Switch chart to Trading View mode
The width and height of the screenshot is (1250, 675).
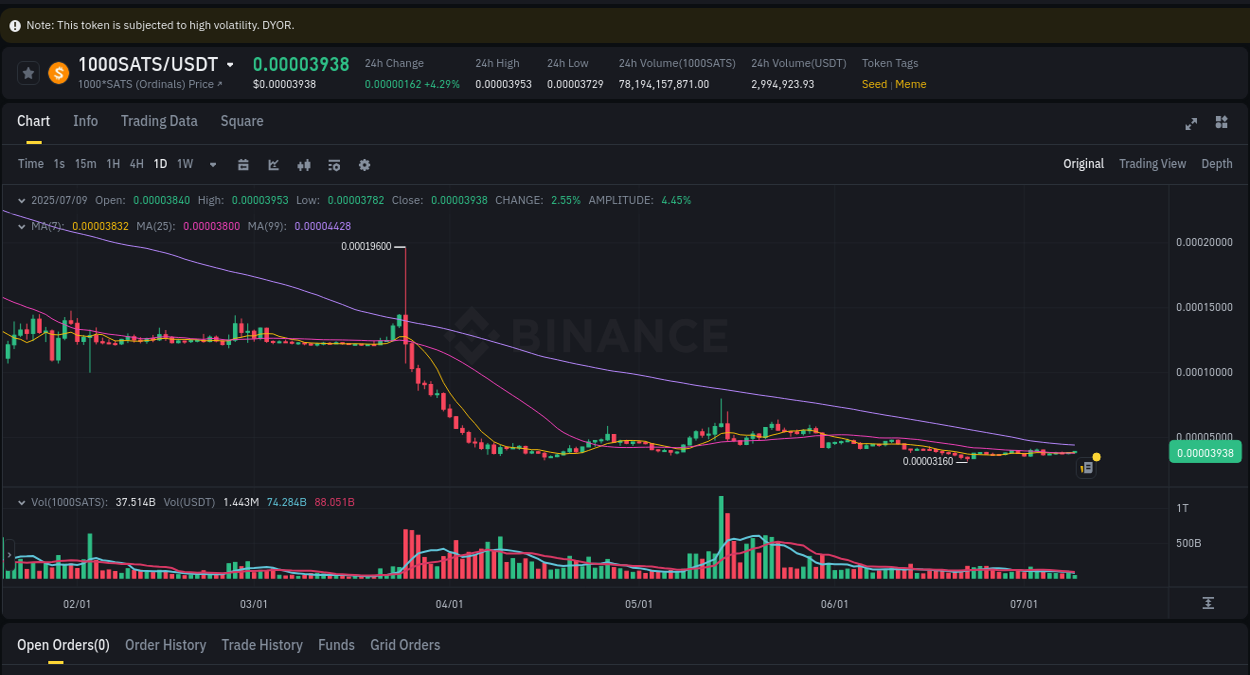click(x=1152, y=163)
